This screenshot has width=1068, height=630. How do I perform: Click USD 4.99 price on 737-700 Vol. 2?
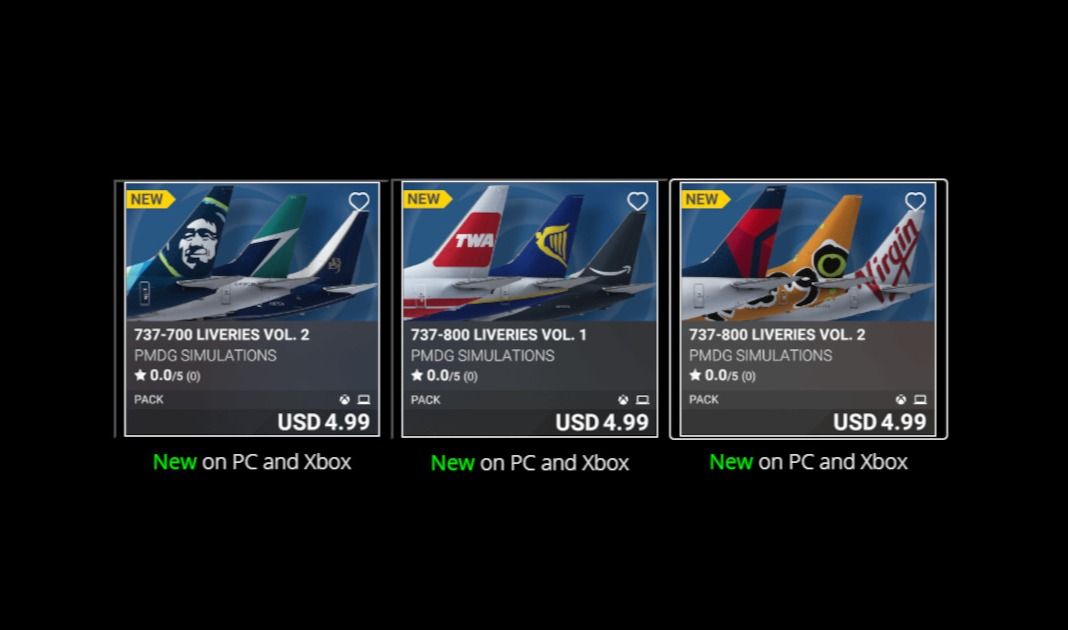point(324,422)
